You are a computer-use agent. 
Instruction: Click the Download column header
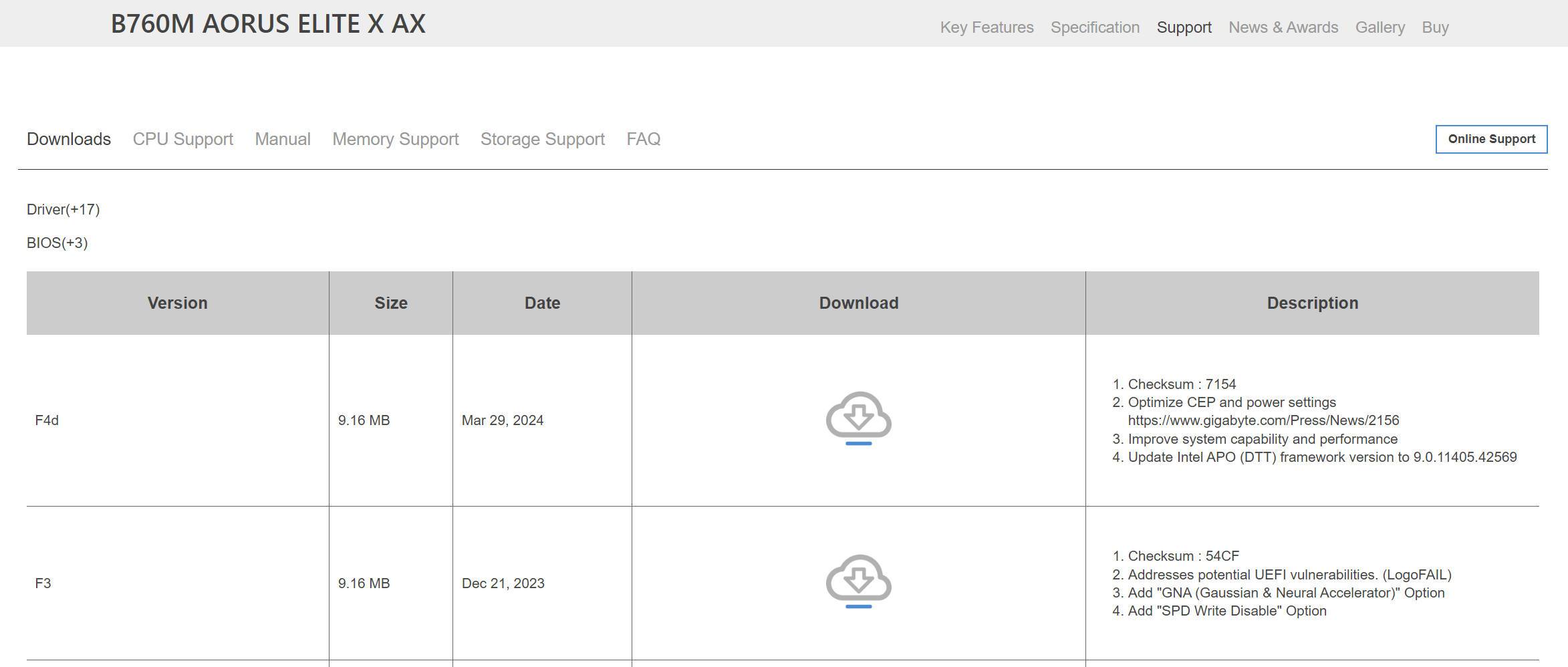tap(858, 303)
